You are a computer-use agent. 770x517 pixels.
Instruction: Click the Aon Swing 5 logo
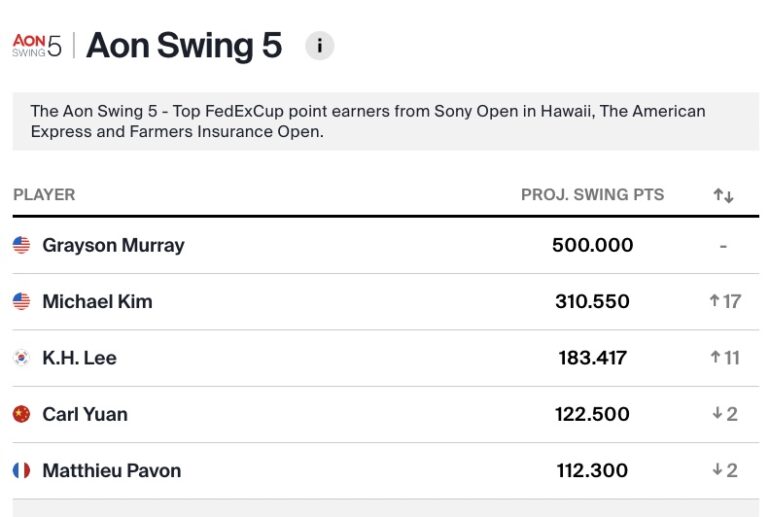click(x=37, y=46)
